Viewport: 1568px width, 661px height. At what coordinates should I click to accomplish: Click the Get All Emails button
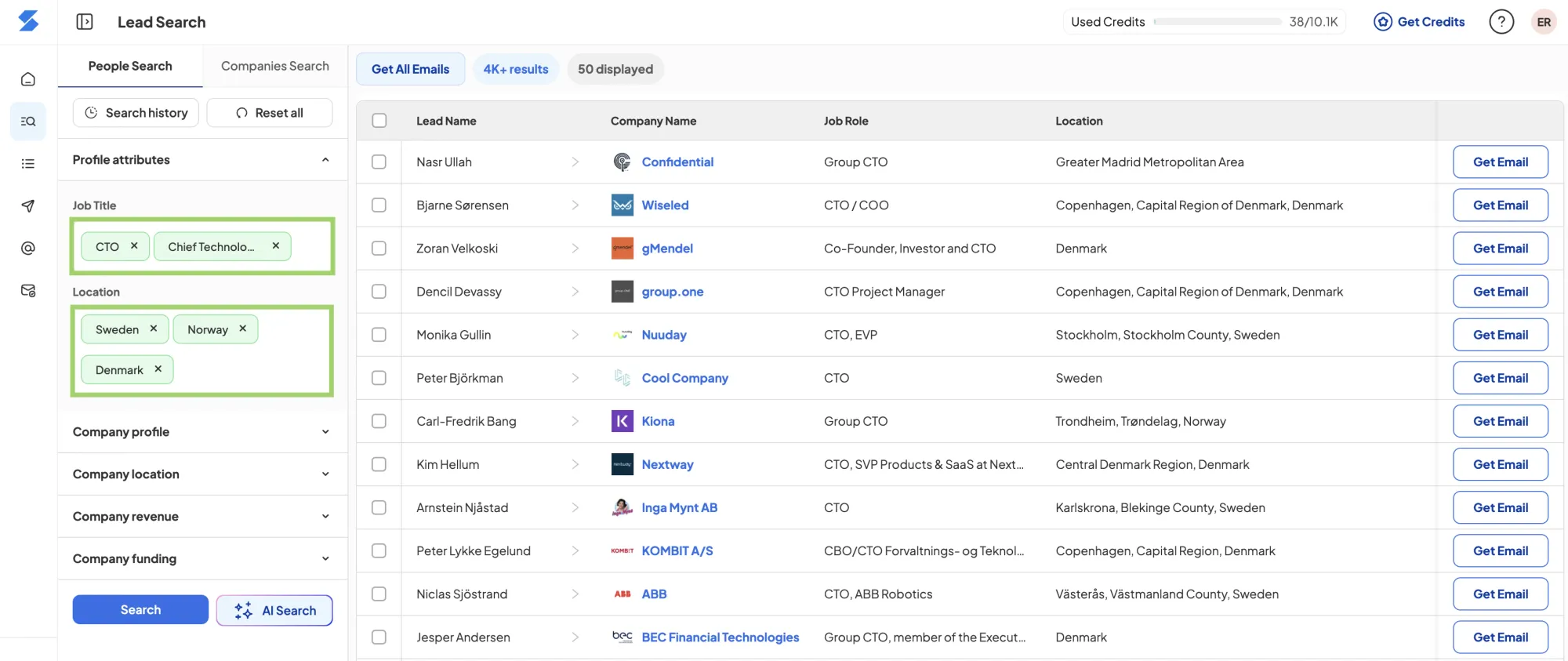[411, 69]
